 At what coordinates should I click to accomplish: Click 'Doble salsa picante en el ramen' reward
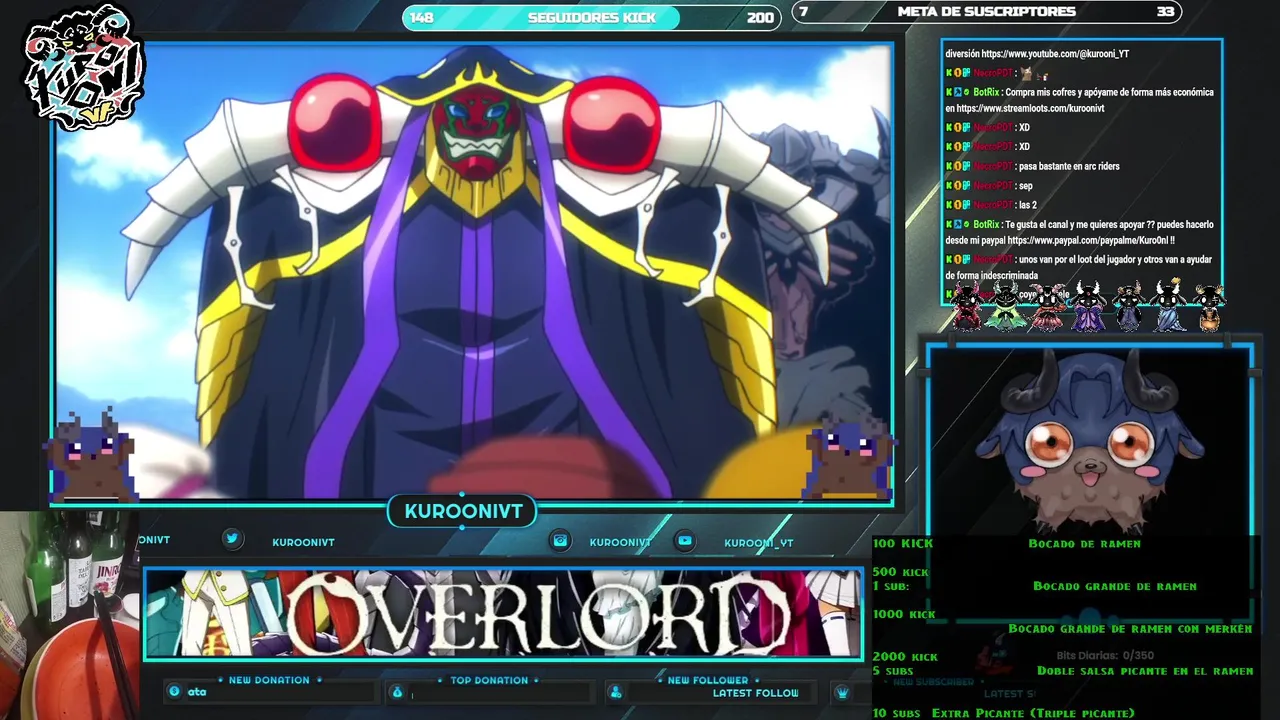[x=1145, y=671]
